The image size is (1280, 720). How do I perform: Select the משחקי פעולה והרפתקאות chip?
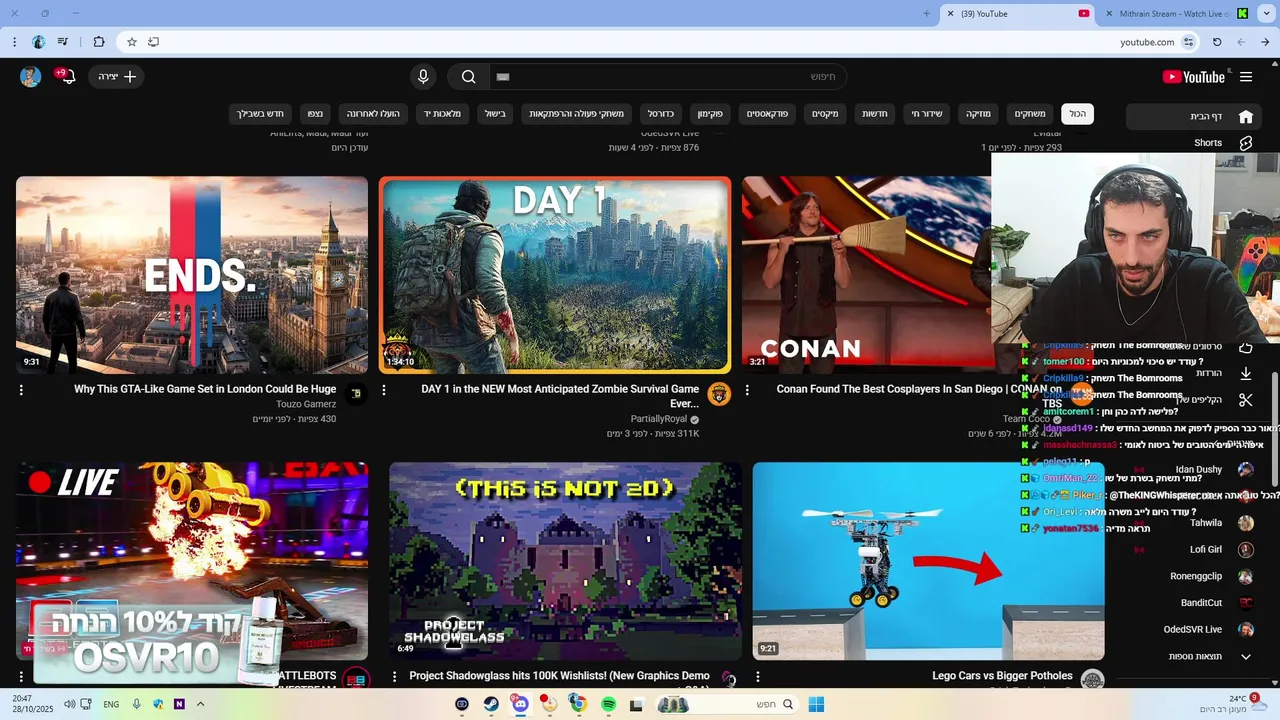[576, 114]
